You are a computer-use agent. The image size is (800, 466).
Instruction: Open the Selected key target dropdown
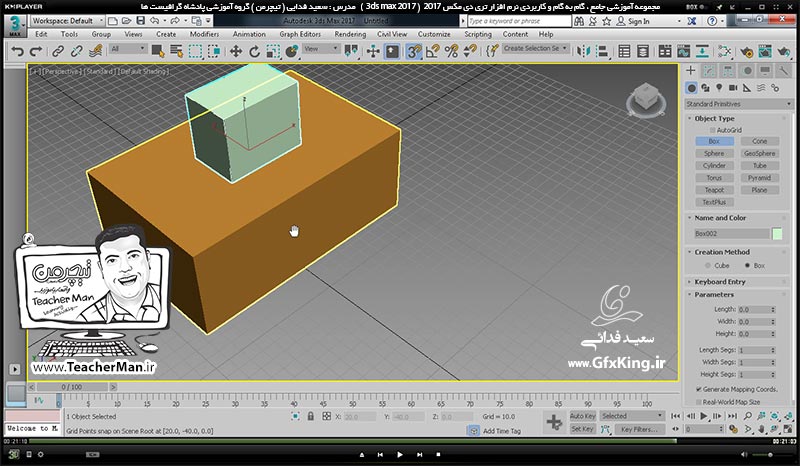pos(632,416)
